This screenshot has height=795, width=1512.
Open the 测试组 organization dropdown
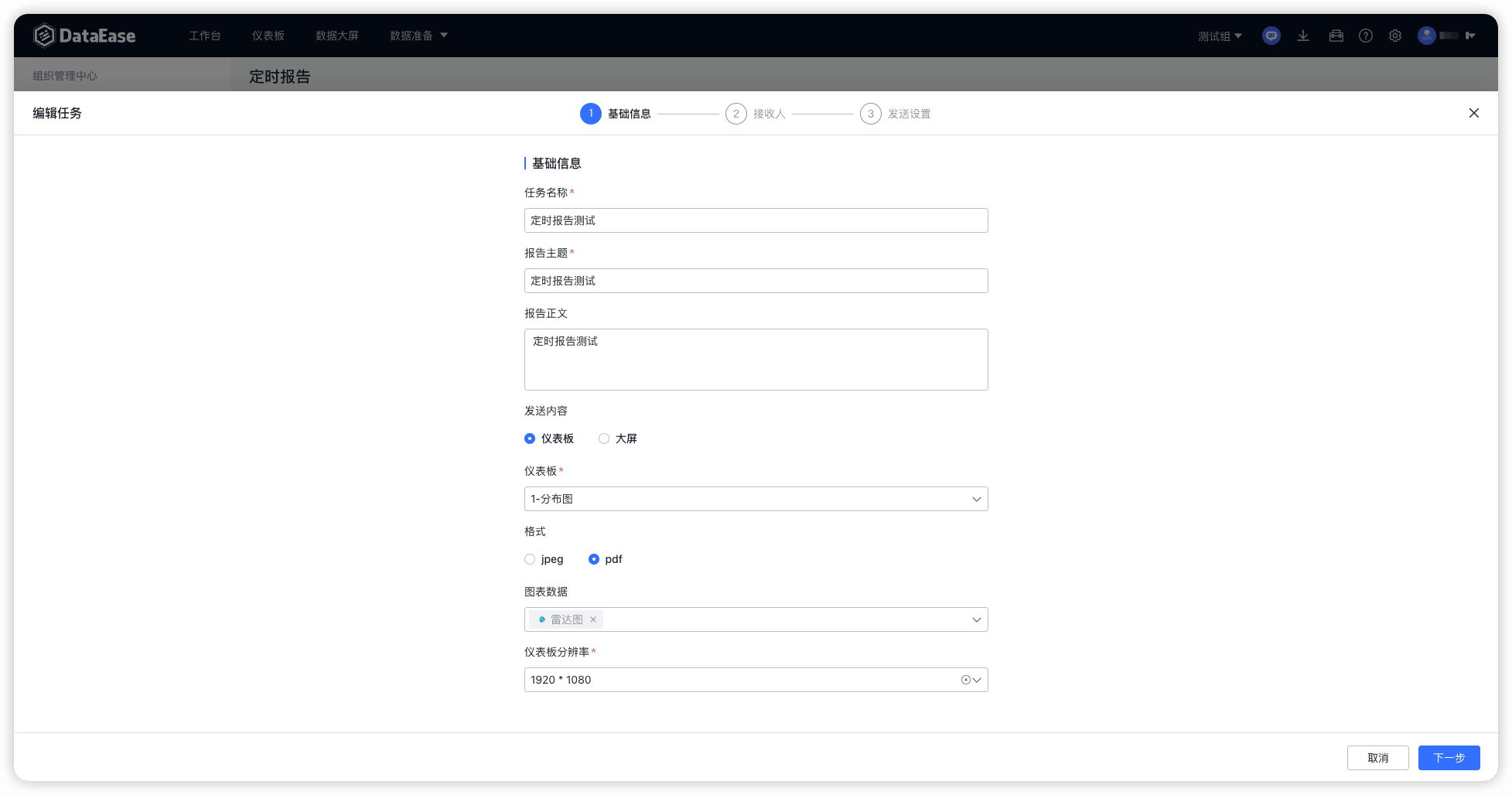coord(1220,36)
